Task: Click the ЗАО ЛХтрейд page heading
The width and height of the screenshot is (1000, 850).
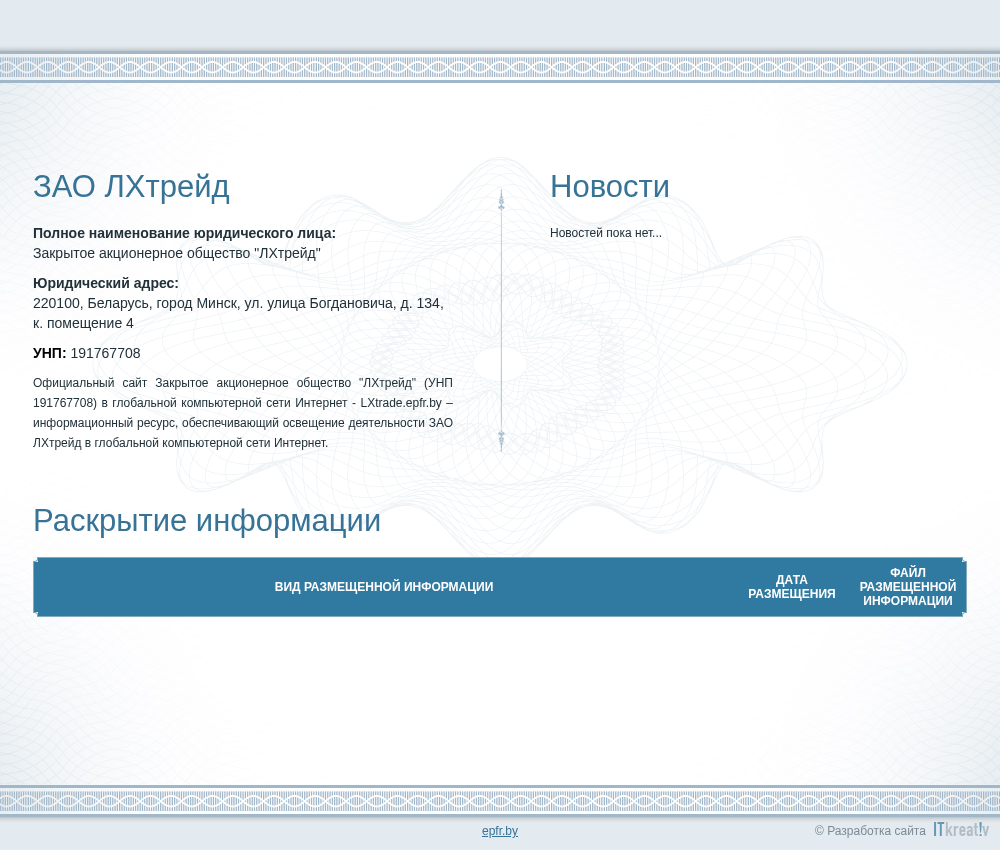Action: point(131,187)
